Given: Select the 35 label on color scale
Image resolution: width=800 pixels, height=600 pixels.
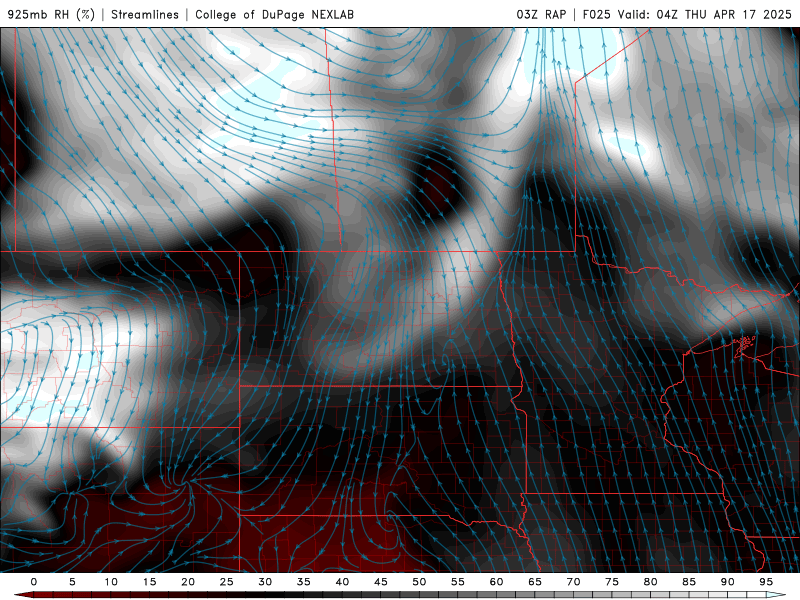Looking at the screenshot, I should (304, 582).
